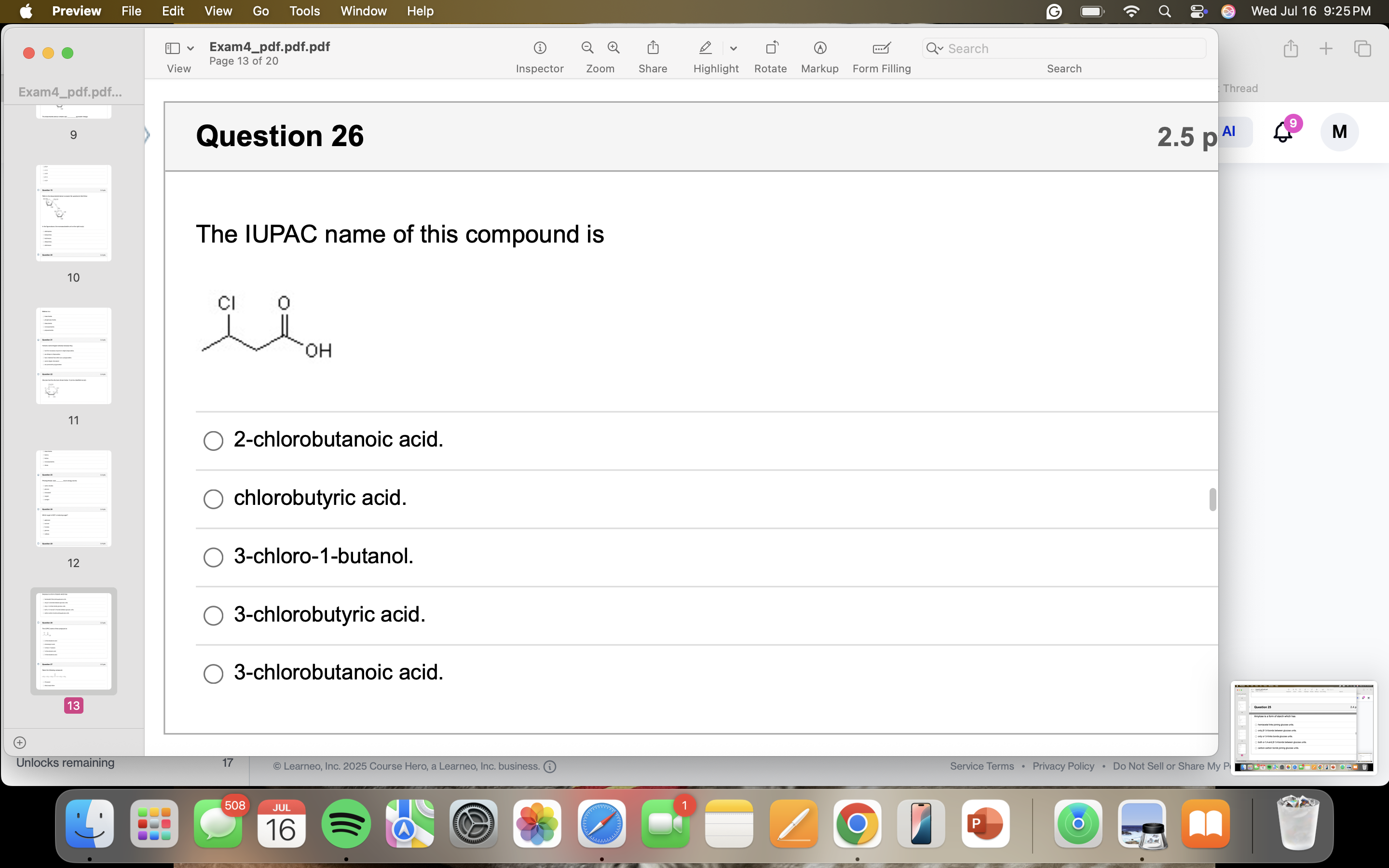Open the Markup toolbar

point(819,48)
